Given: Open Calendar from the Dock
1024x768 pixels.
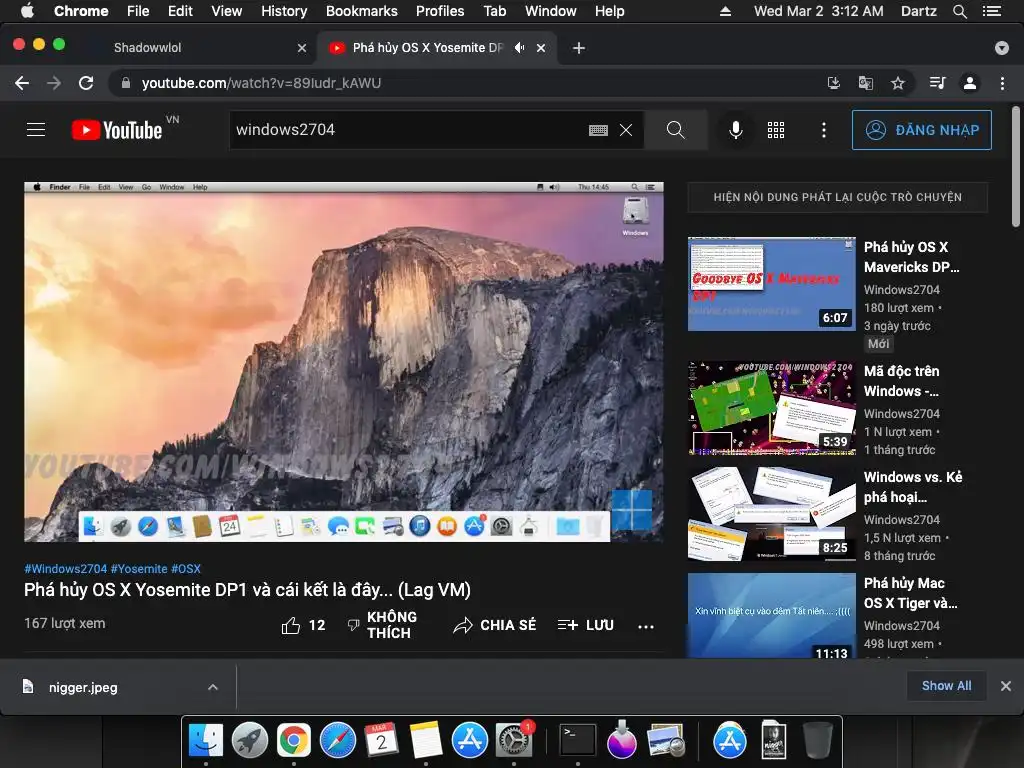Looking at the screenshot, I should point(381,740).
